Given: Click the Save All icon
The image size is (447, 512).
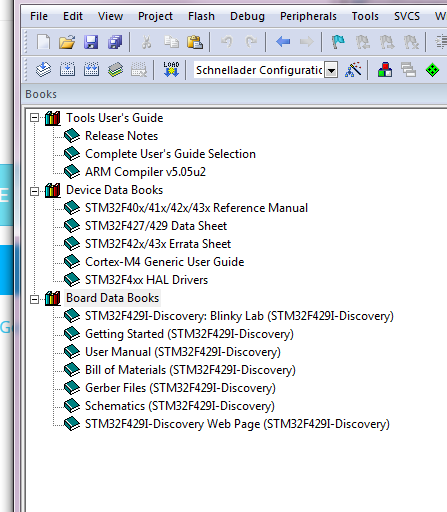Looking at the screenshot, I should point(115,42).
